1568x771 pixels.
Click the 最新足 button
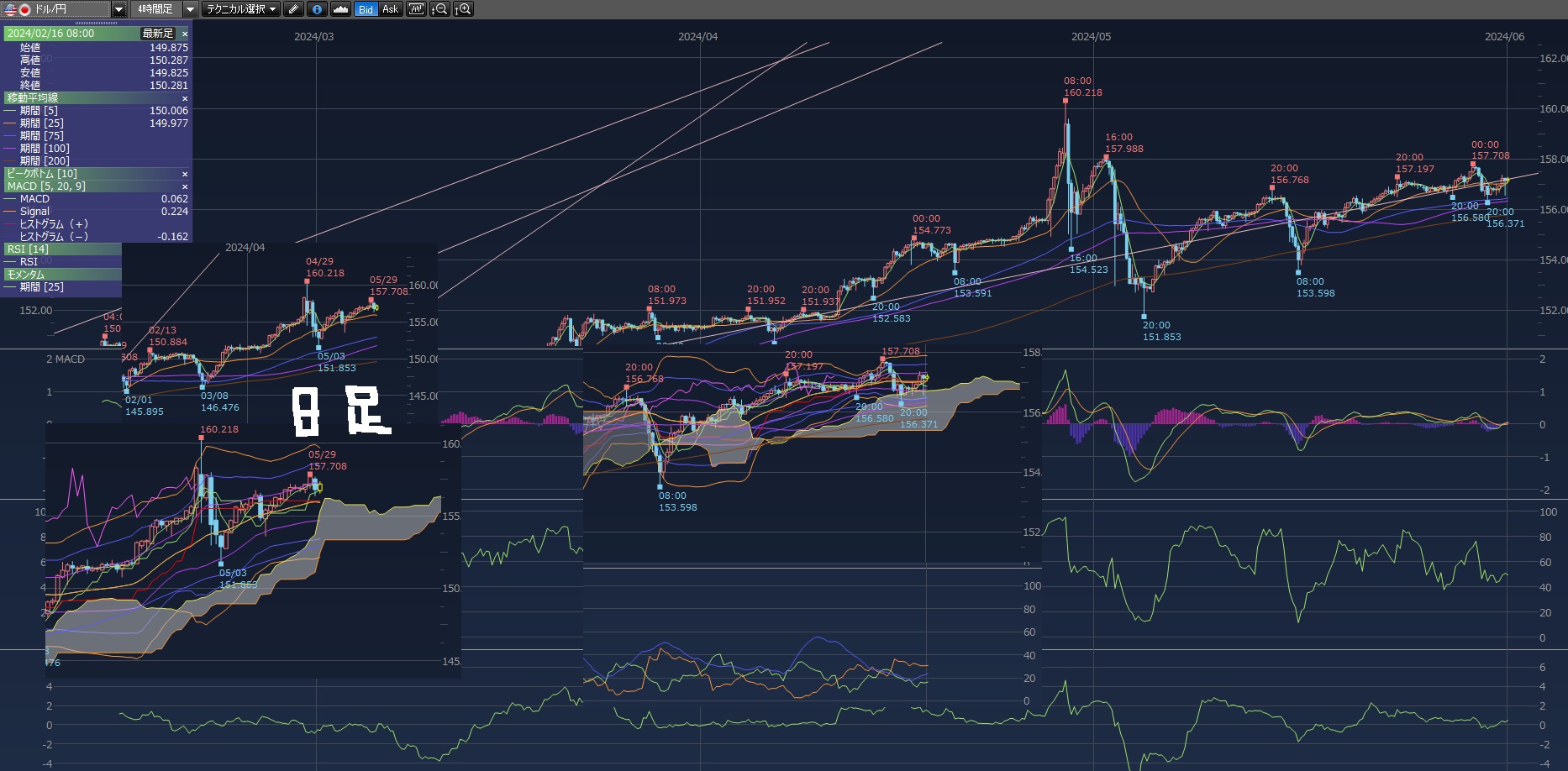[158, 34]
